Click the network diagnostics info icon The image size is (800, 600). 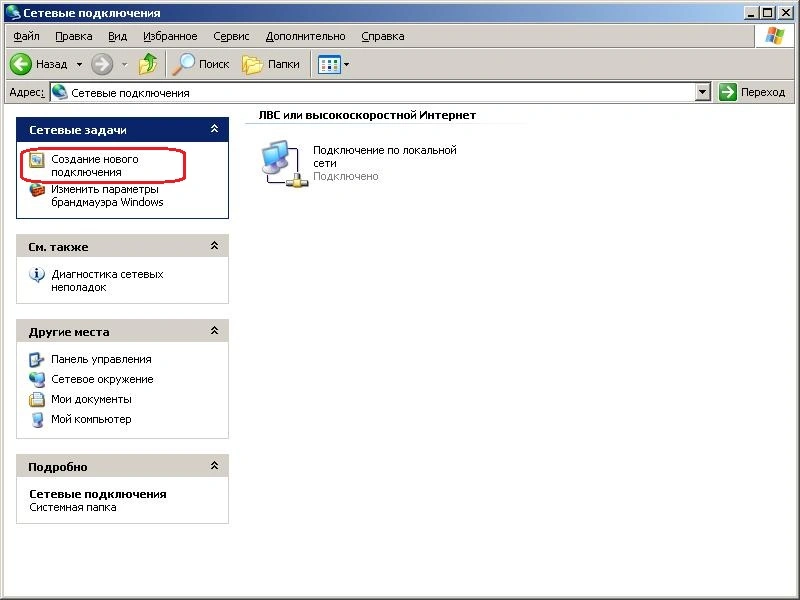[x=37, y=275]
